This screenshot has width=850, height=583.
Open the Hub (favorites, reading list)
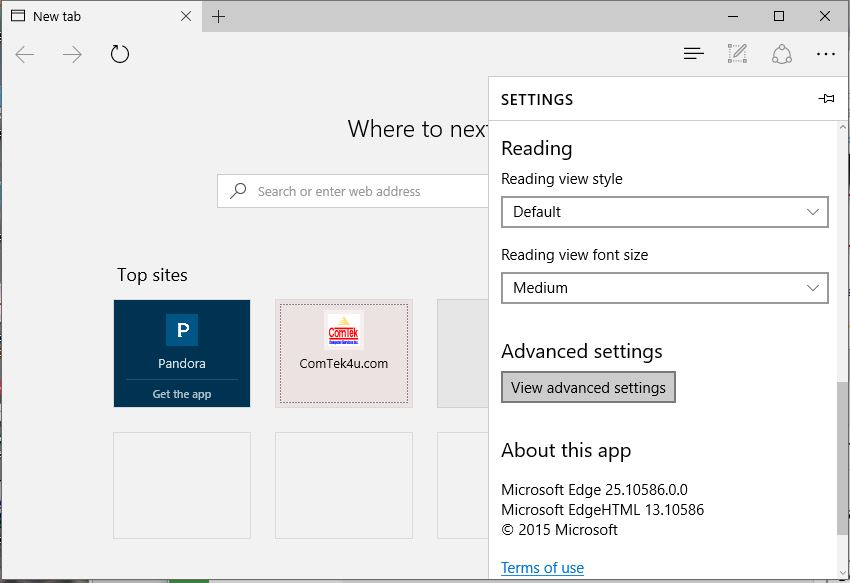[x=693, y=54]
